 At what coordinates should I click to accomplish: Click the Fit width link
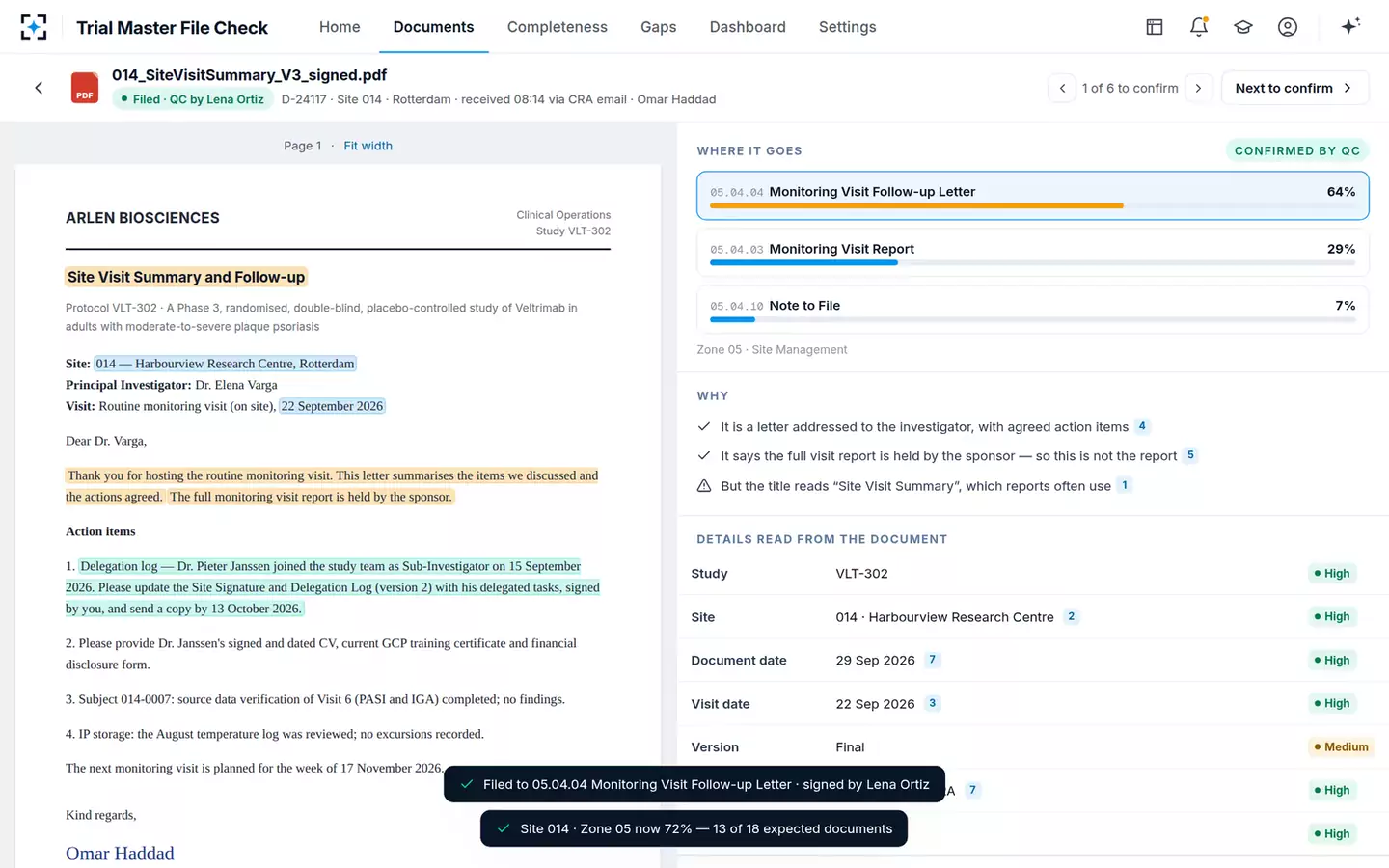368,146
